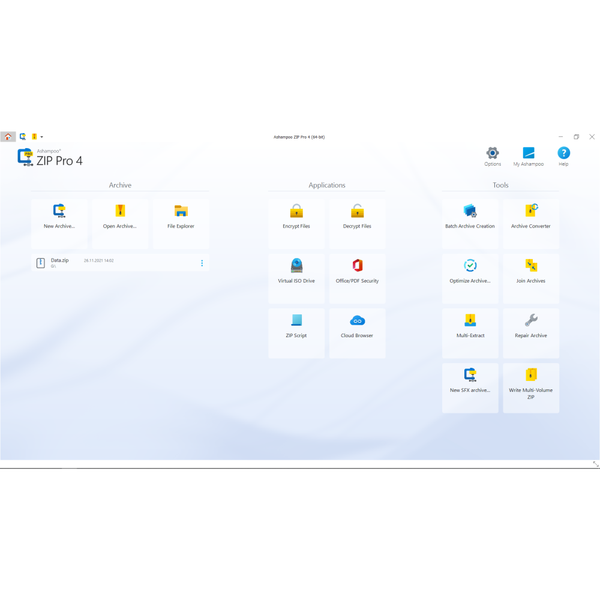Open Archive tile
The image size is (600, 600).
[120, 224]
